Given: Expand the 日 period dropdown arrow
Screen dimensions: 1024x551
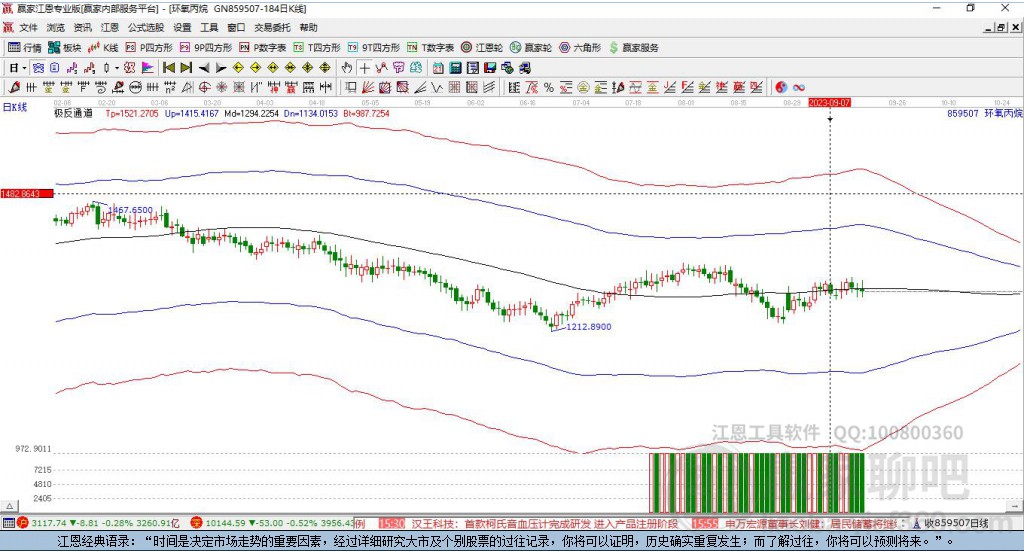Looking at the screenshot, I should [x=25, y=68].
